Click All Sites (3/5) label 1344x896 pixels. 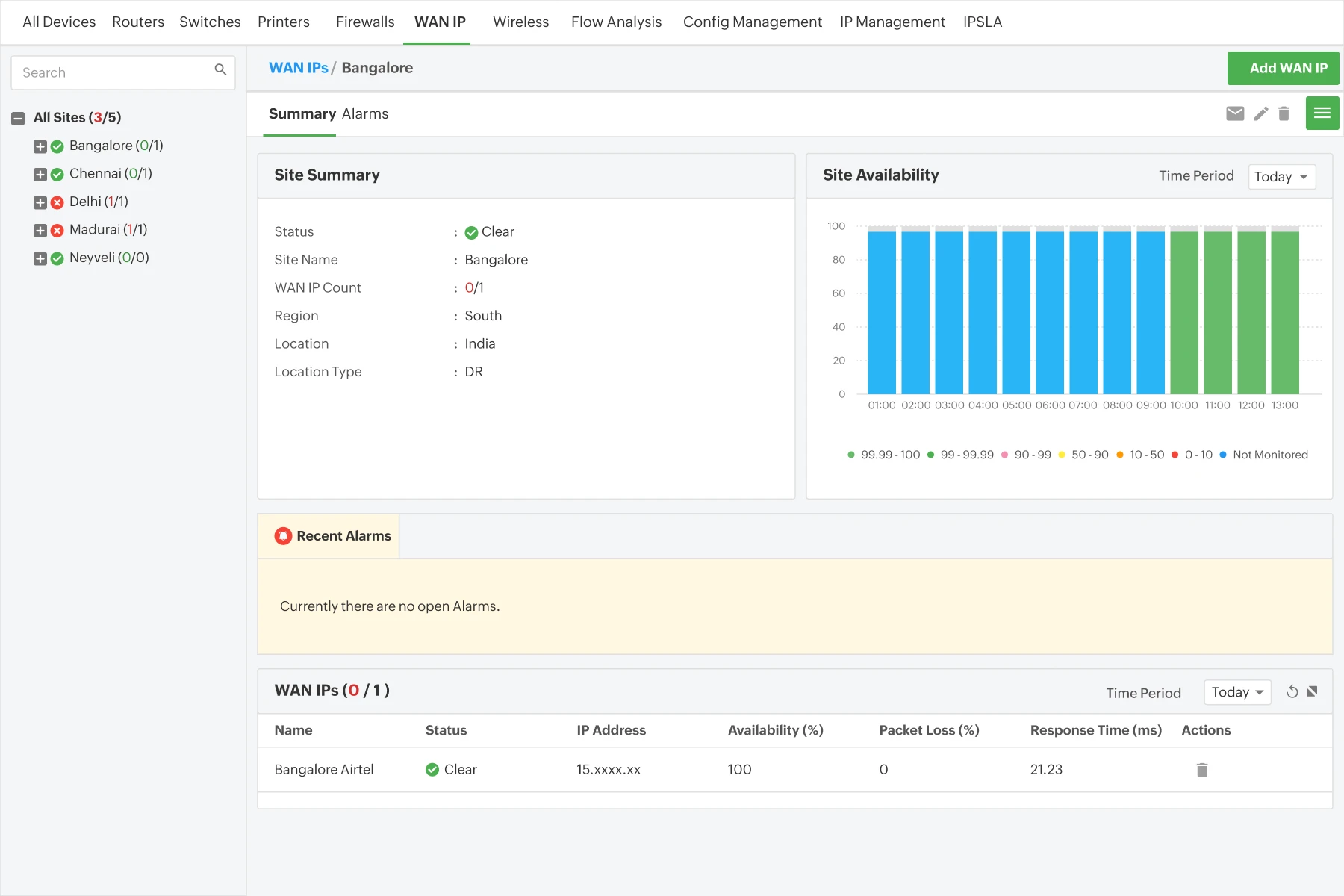pyautogui.click(x=77, y=117)
